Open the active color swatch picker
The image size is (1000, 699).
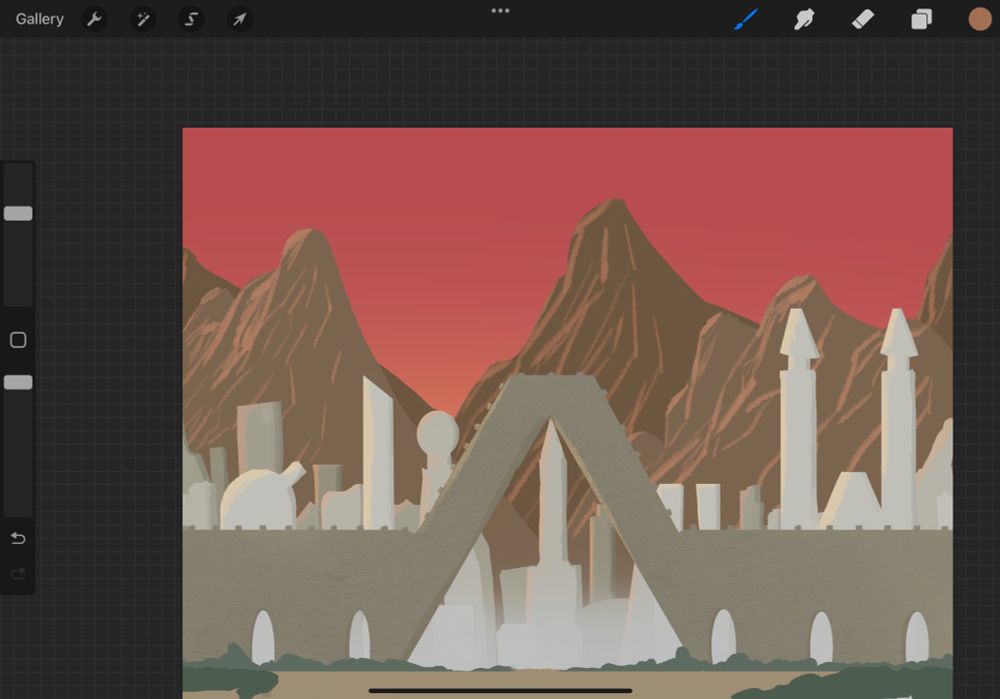[977, 19]
